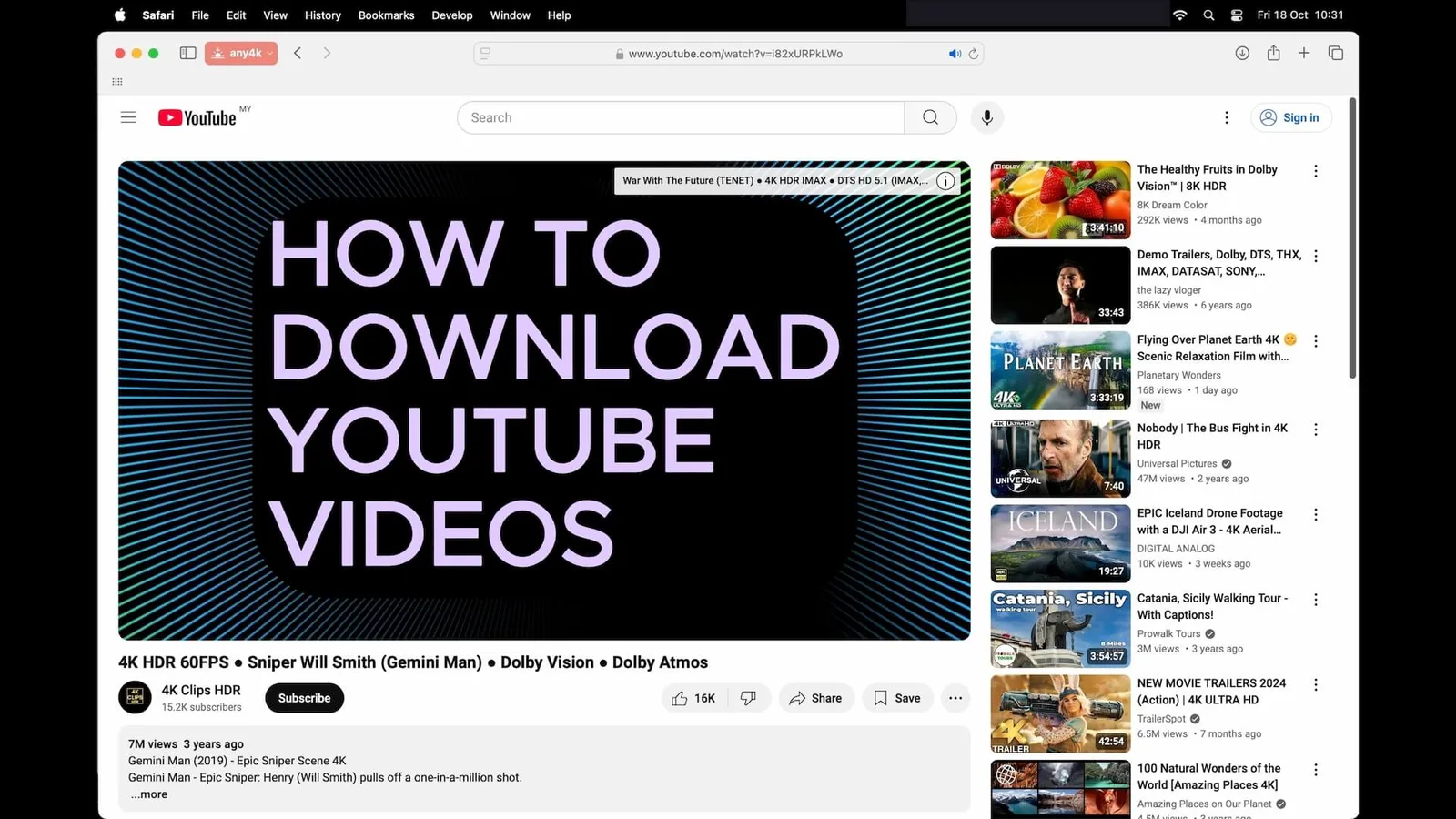Open options for 100 Natural Wonders video
This screenshot has height=819, width=1456.
coord(1315,770)
